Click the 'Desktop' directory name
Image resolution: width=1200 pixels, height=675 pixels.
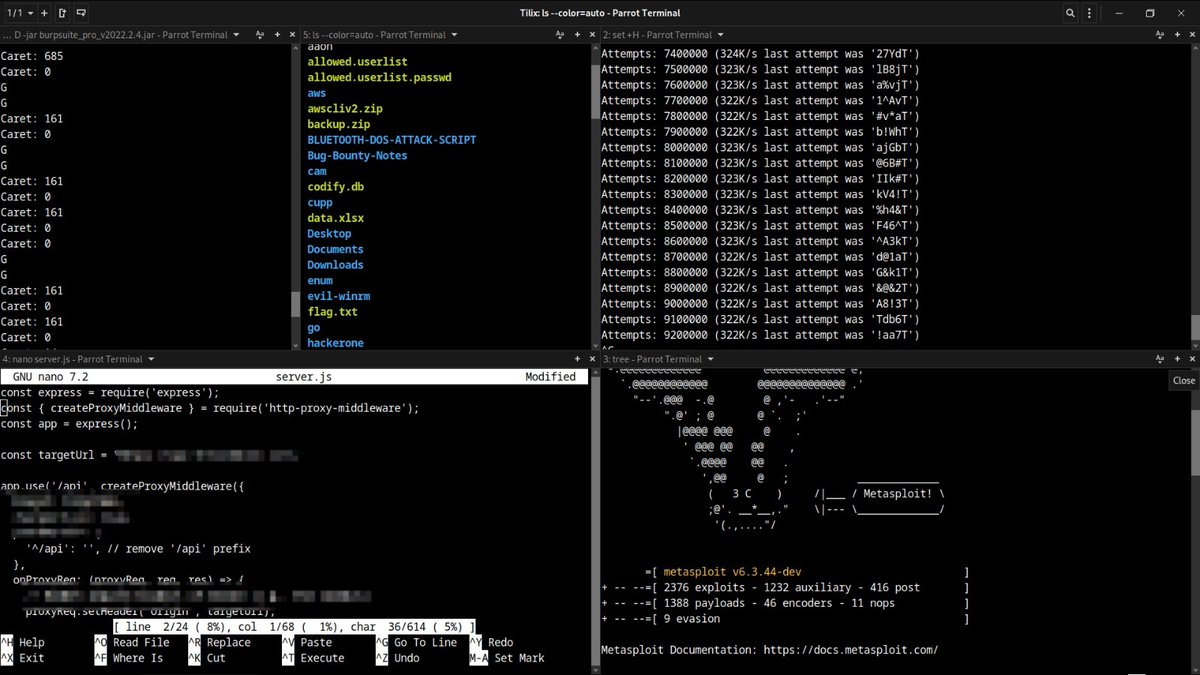pos(329,233)
